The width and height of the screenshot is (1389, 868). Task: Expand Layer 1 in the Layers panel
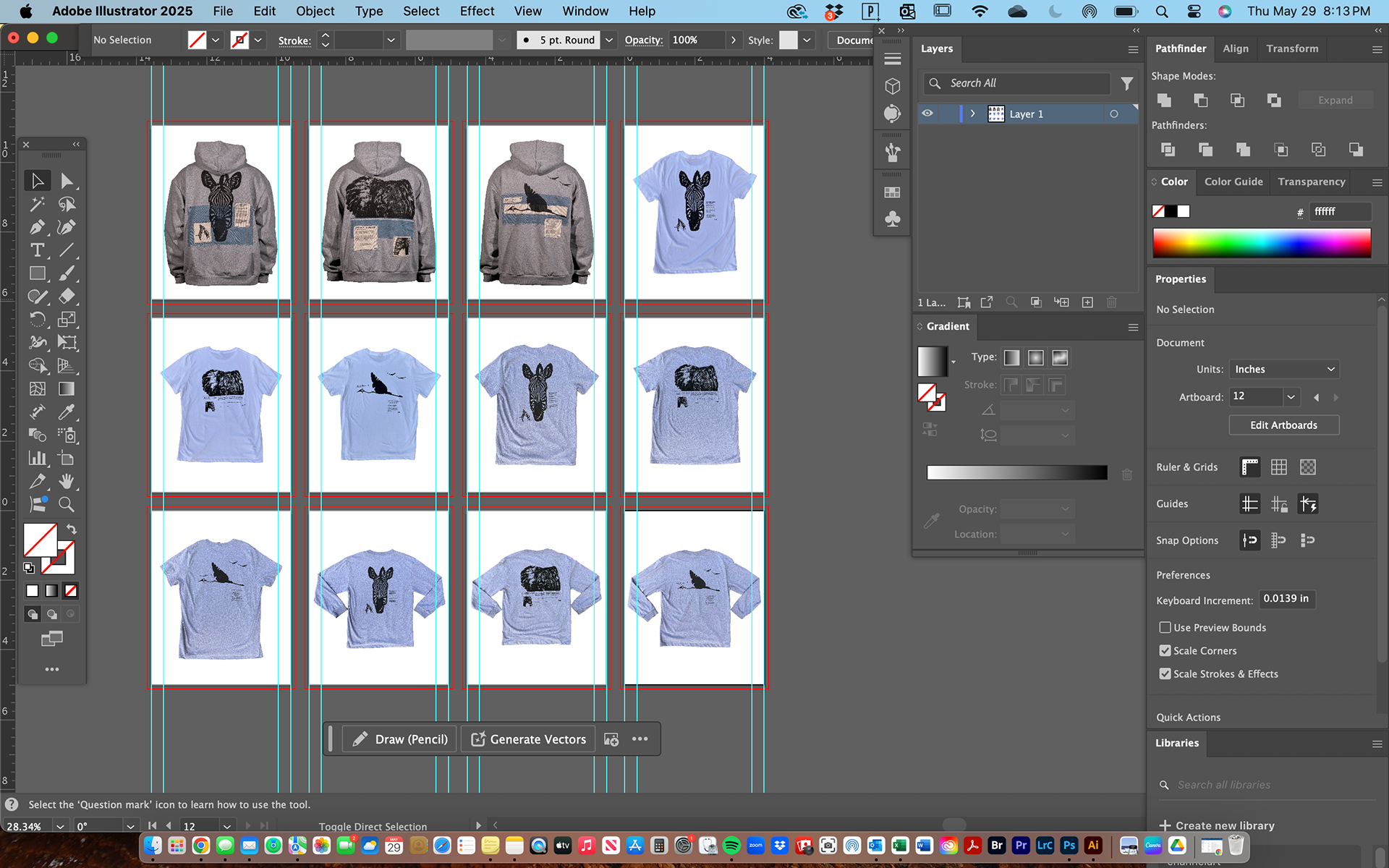click(x=973, y=114)
